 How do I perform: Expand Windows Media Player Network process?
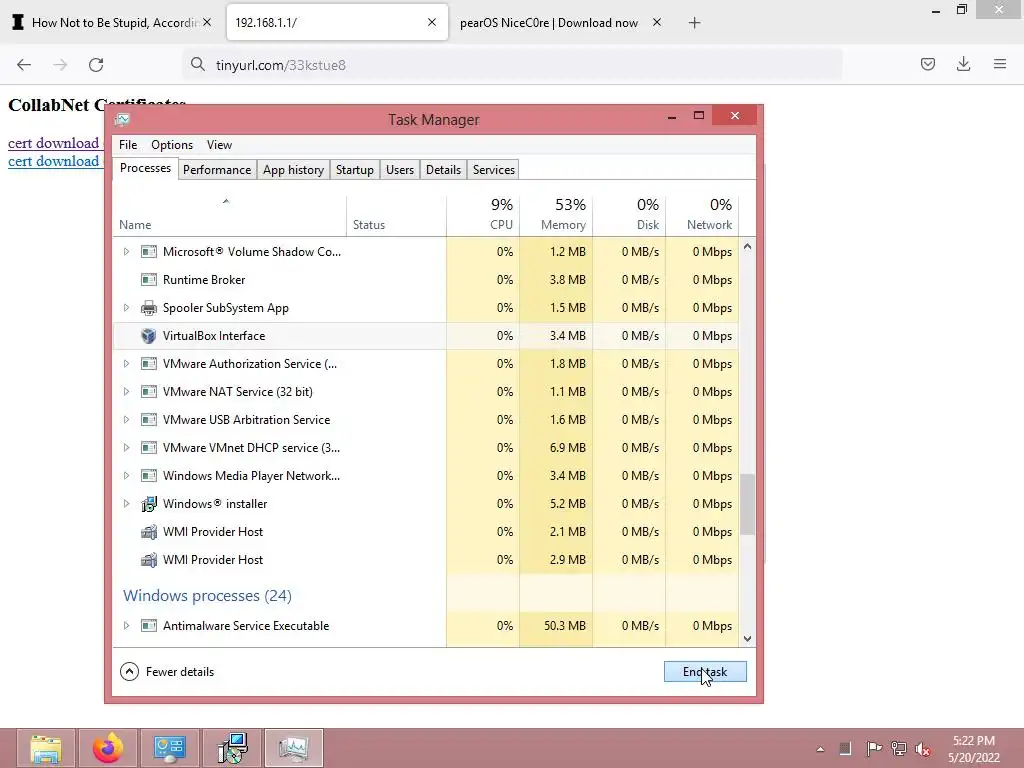pyautogui.click(x=126, y=475)
